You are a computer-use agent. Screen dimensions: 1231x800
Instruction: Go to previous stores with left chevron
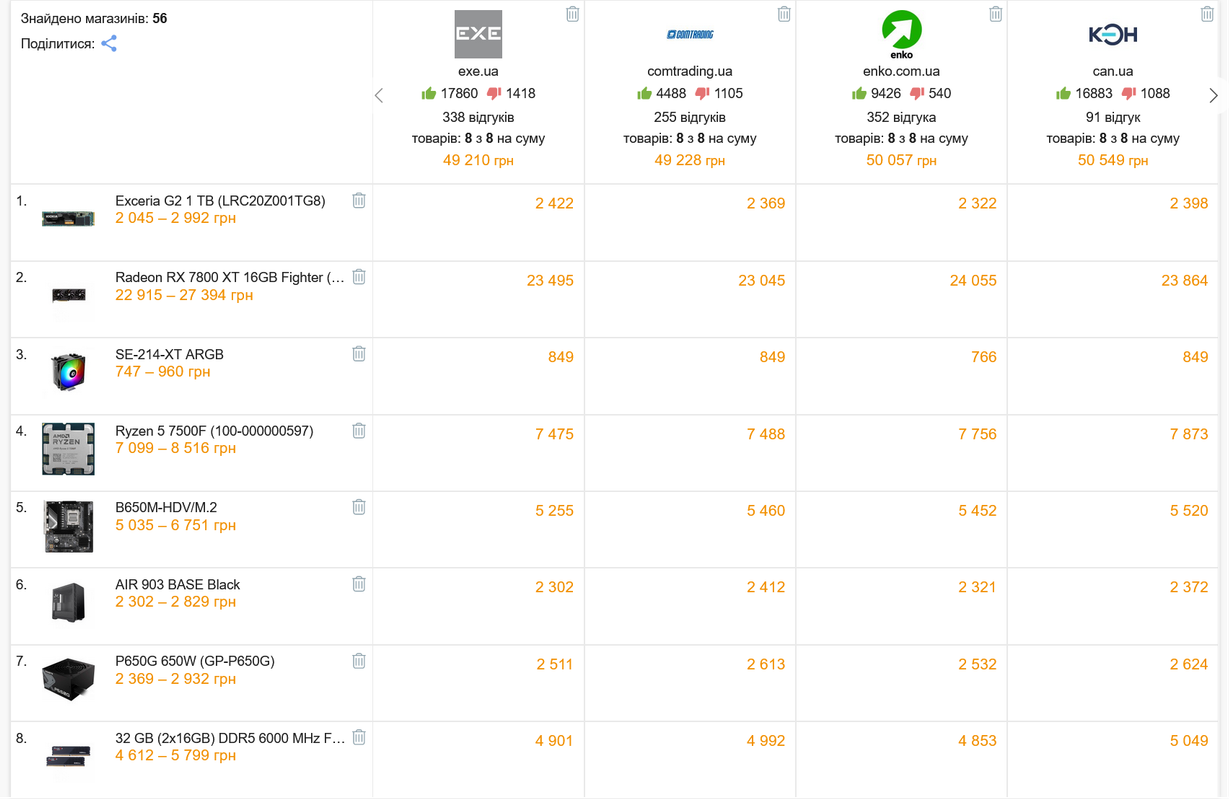point(379,95)
